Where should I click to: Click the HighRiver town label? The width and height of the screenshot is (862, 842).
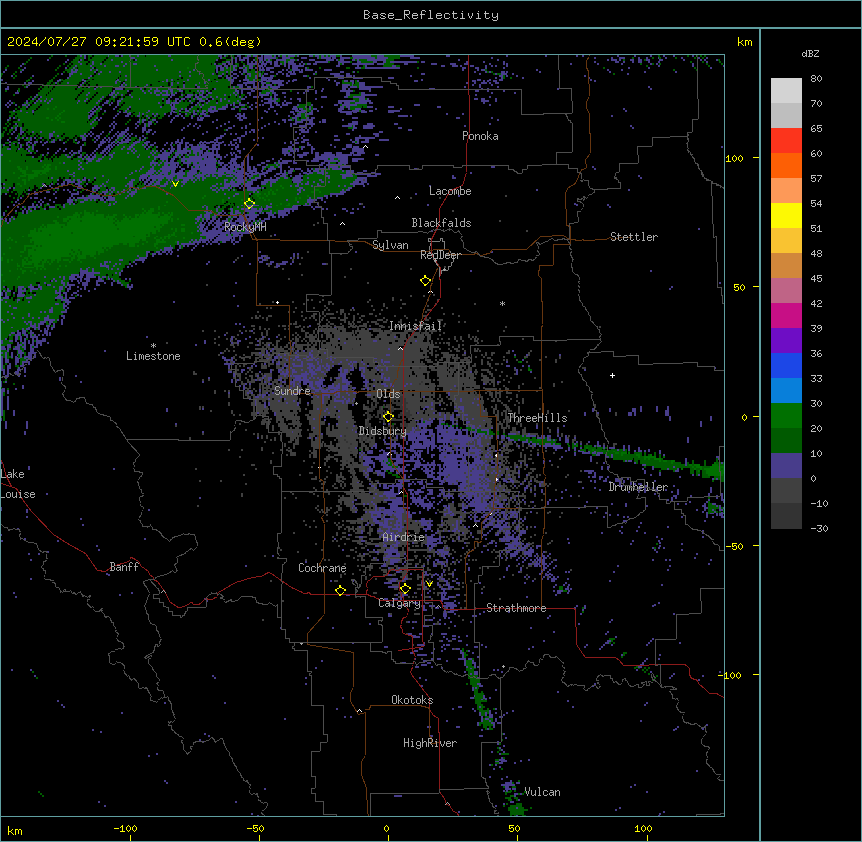(x=430, y=743)
